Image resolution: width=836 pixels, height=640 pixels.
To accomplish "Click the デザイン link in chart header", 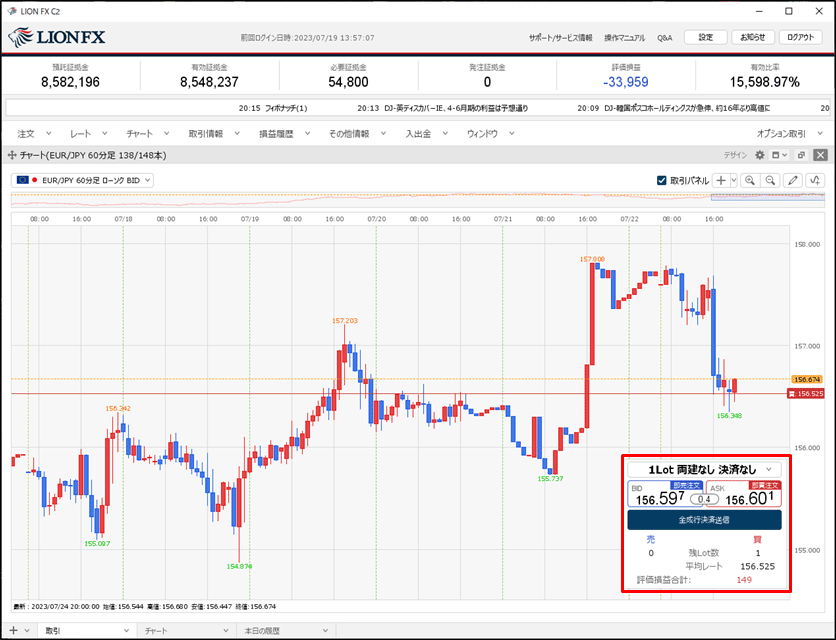I will 735,155.
